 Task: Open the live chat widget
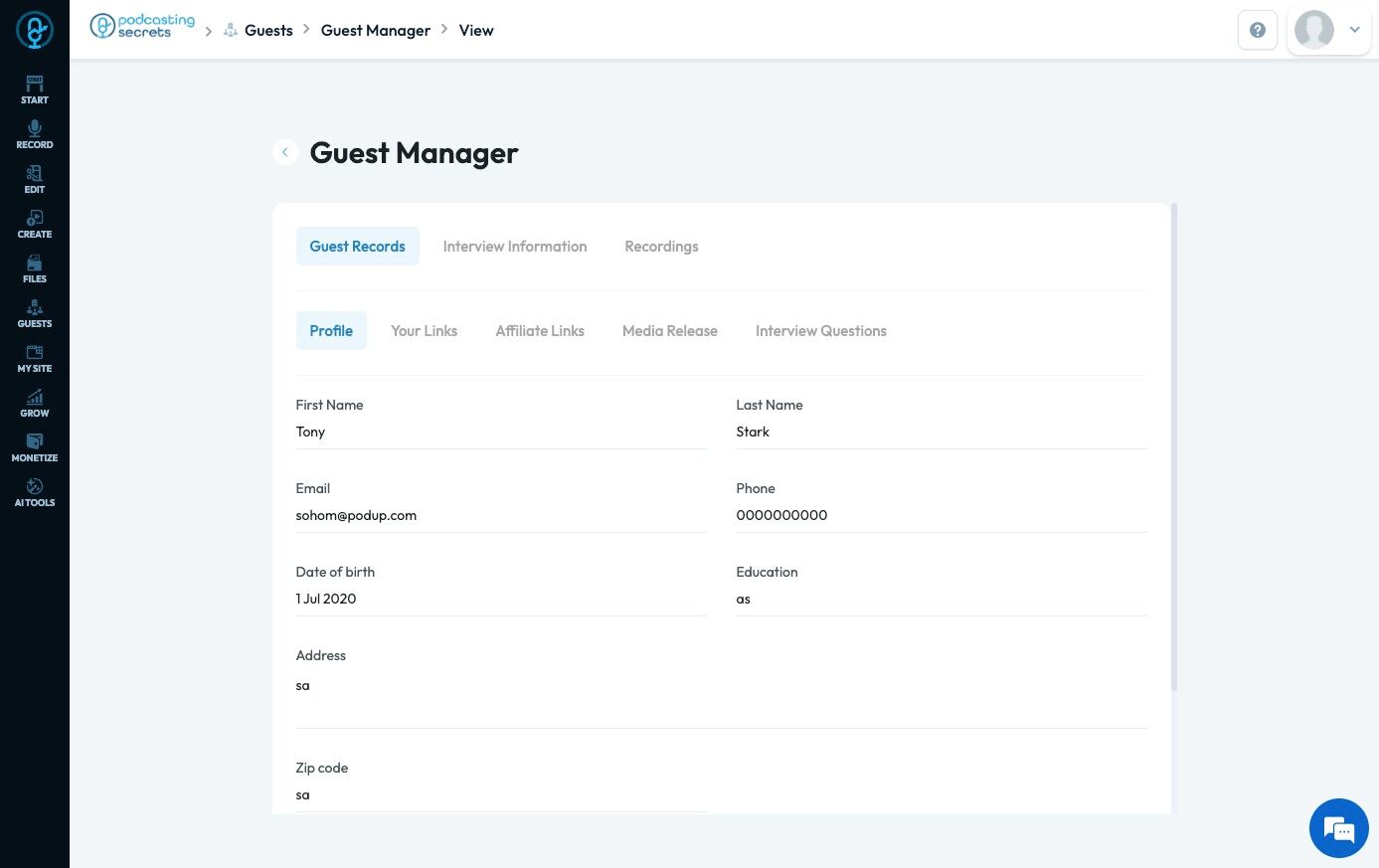coord(1339,828)
